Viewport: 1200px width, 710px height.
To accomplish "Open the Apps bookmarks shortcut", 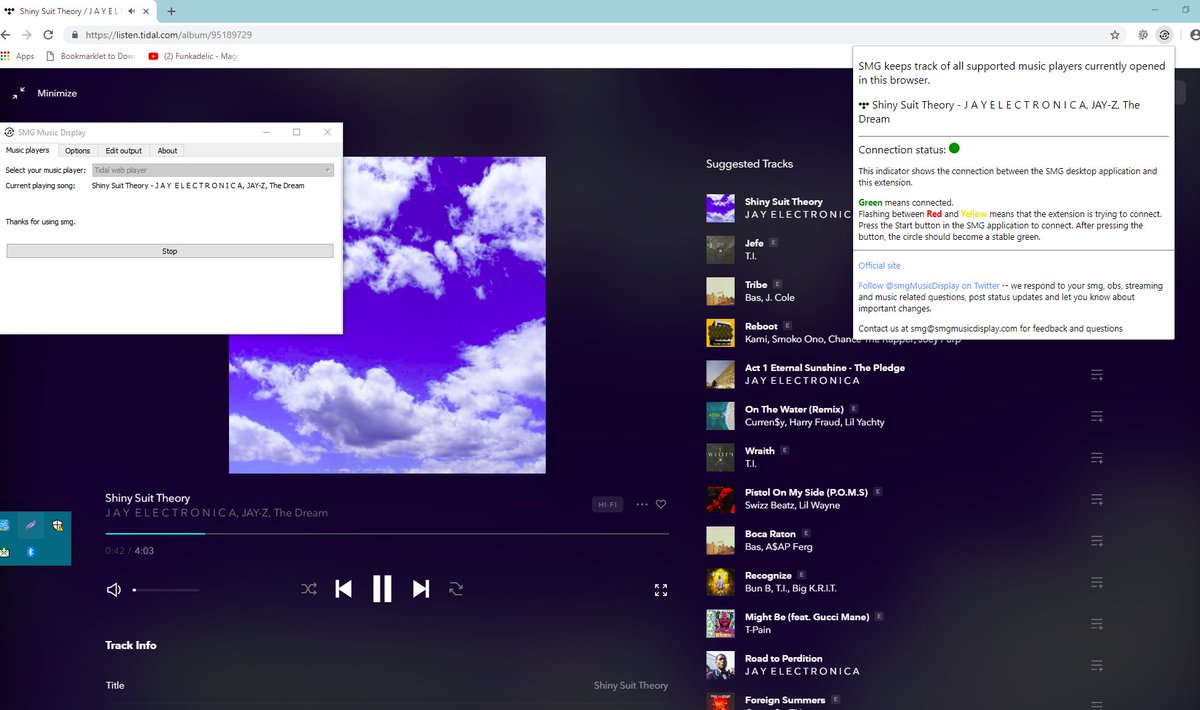I will tap(18, 56).
